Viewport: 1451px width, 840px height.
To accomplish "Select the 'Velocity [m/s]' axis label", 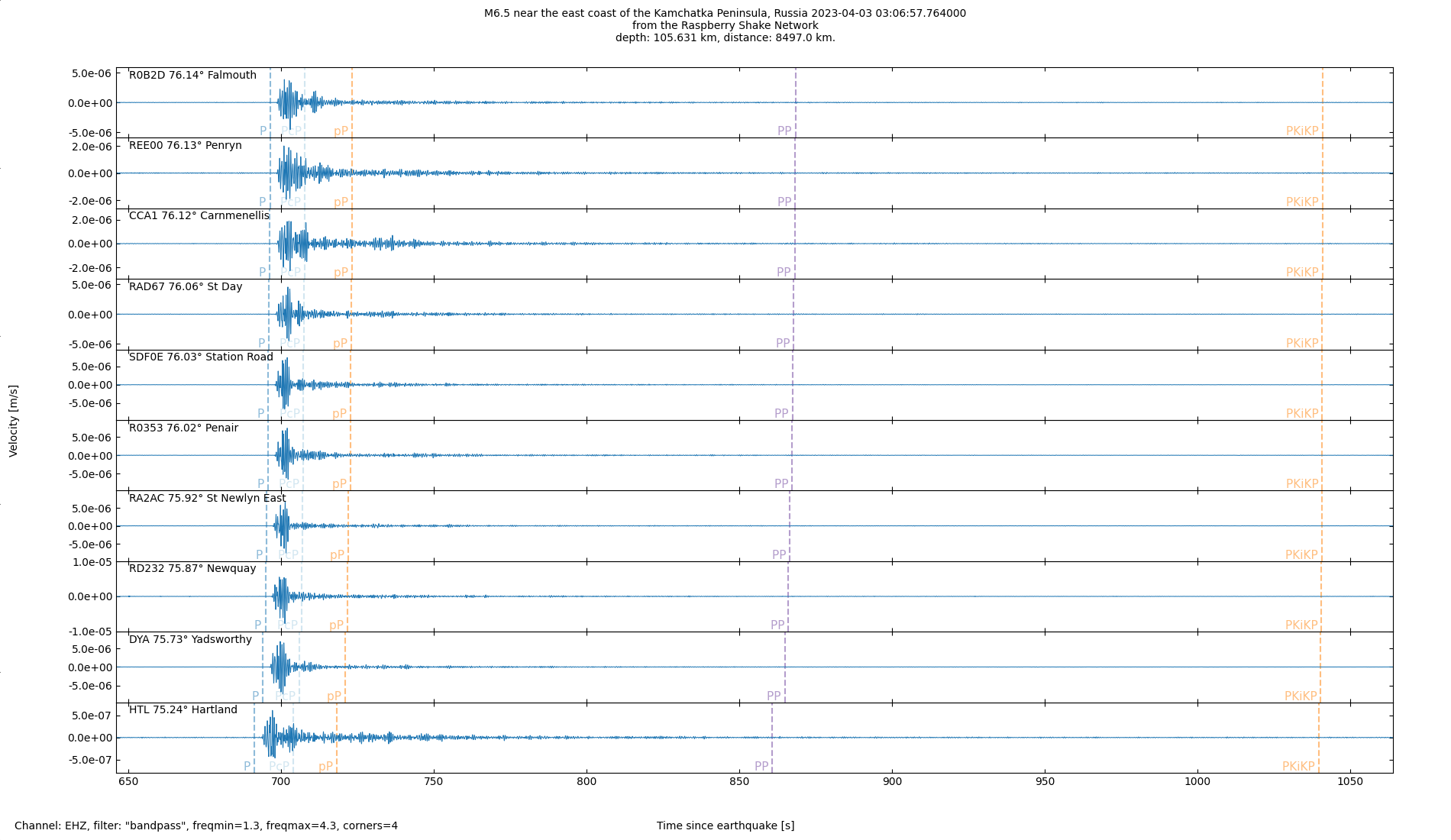I will tap(14, 421).
